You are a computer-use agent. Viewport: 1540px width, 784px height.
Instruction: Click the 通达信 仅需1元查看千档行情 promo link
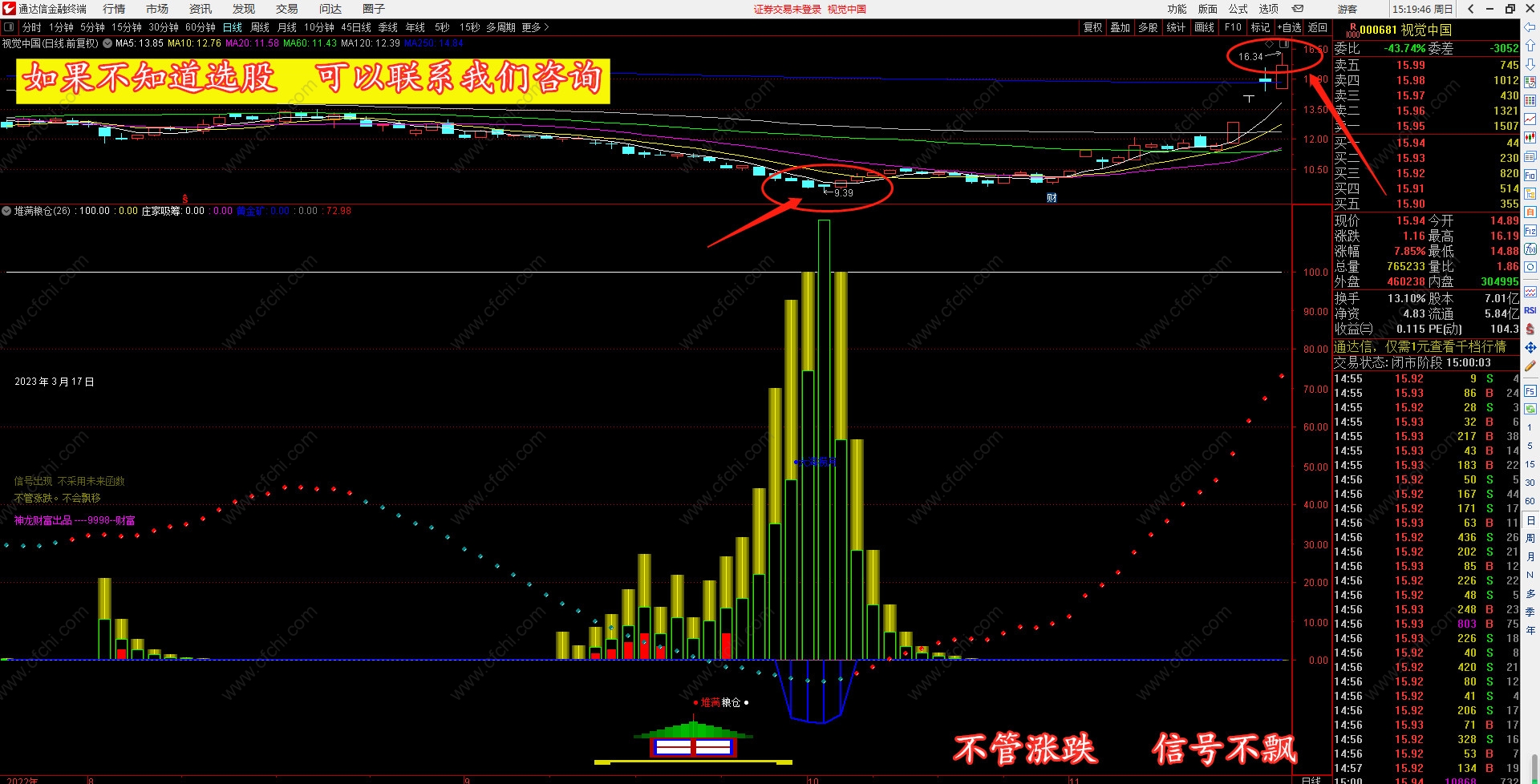point(1420,346)
